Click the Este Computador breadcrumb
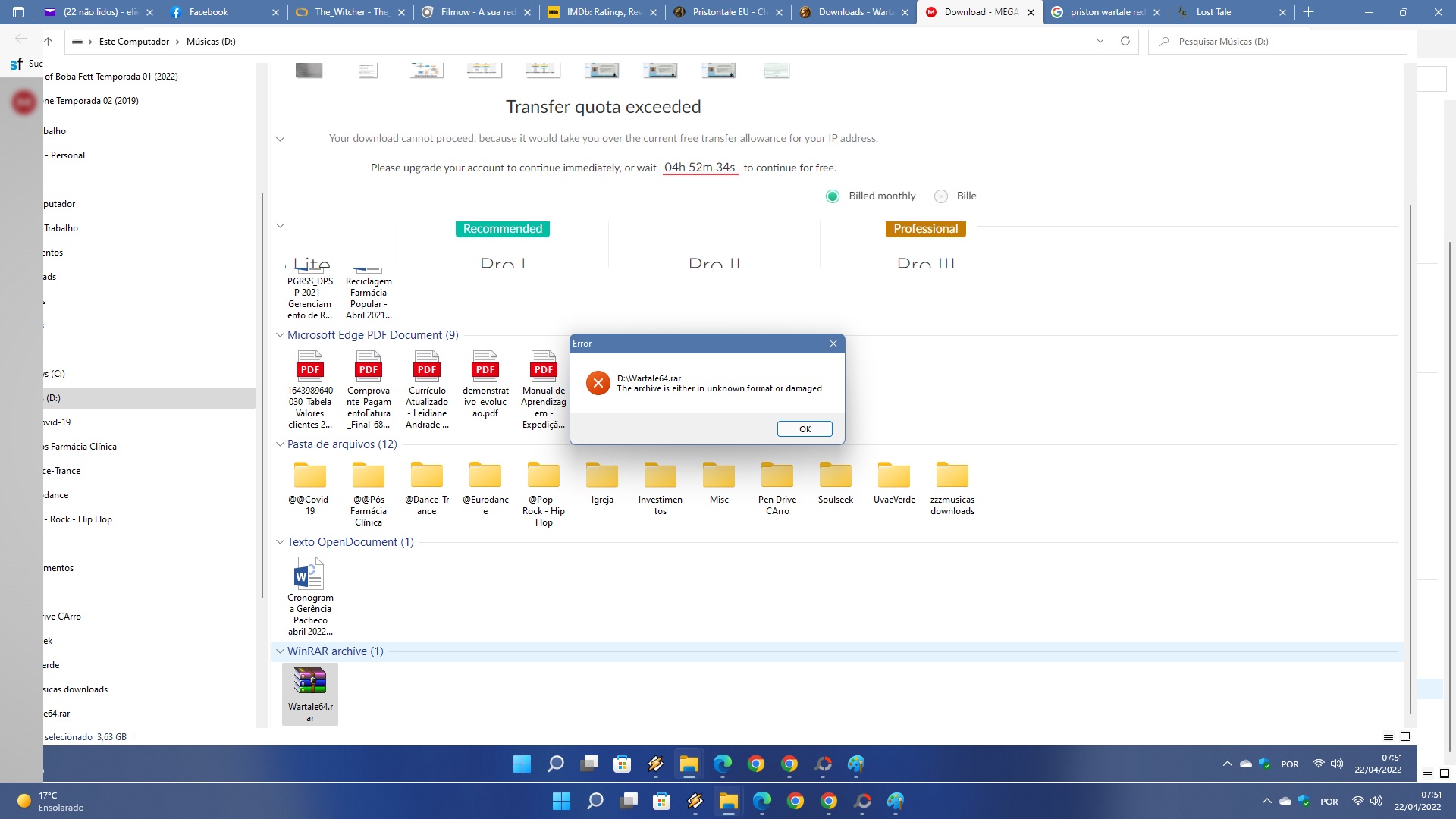This screenshot has width=1456, height=819. click(x=134, y=42)
